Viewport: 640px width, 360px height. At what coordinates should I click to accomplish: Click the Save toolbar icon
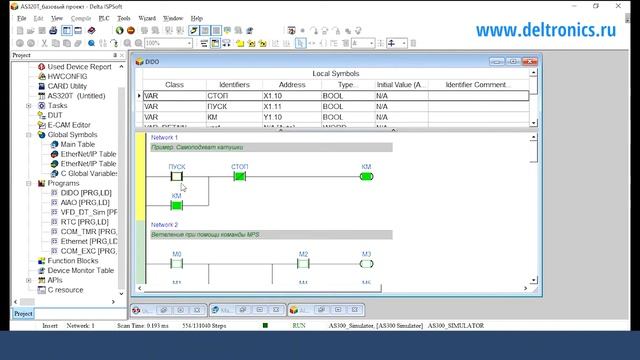click(42, 31)
